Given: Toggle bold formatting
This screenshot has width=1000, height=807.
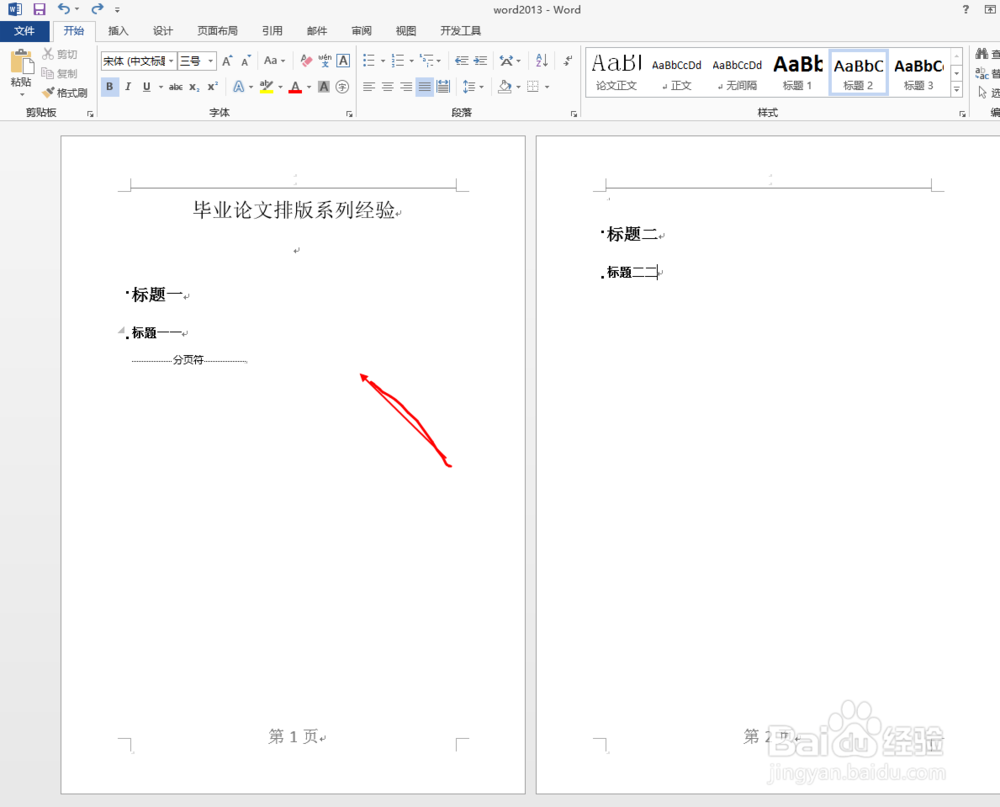Looking at the screenshot, I should coord(109,87).
